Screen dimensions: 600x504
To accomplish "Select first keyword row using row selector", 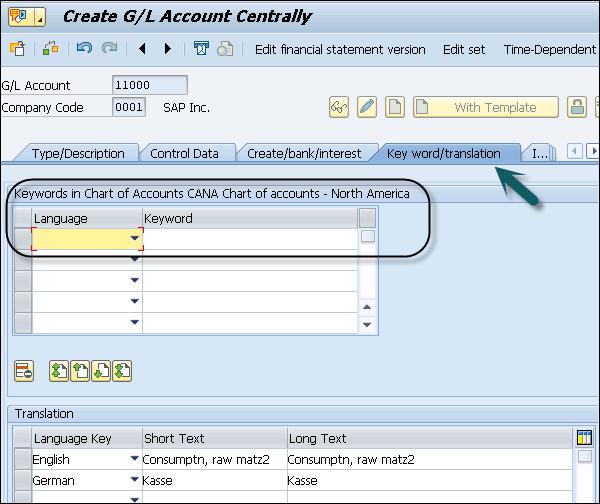I will tap(23, 239).
